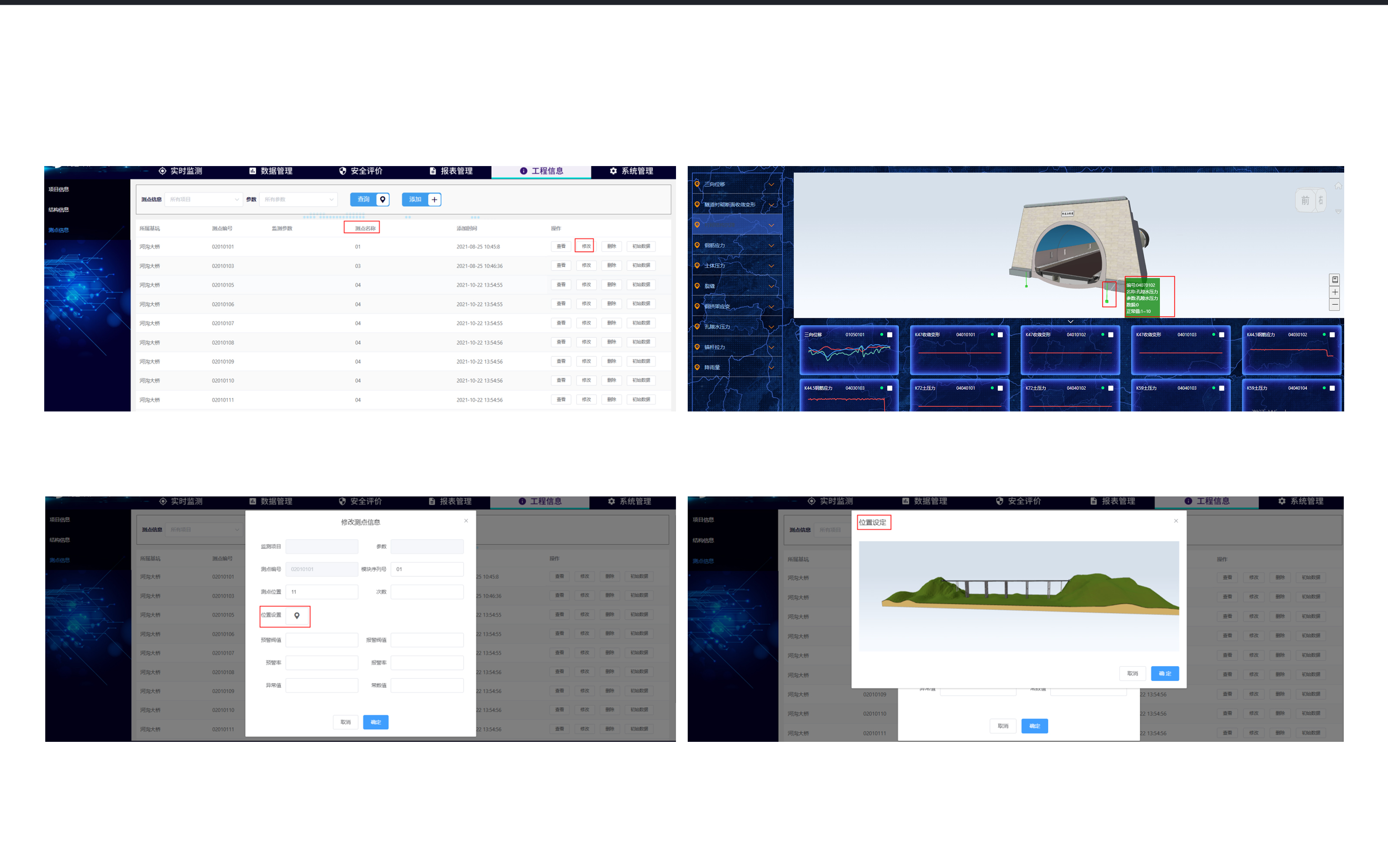The height and width of the screenshot is (868, 1388).
Task: Switch to the 实时监测 tab
Action: (180, 171)
